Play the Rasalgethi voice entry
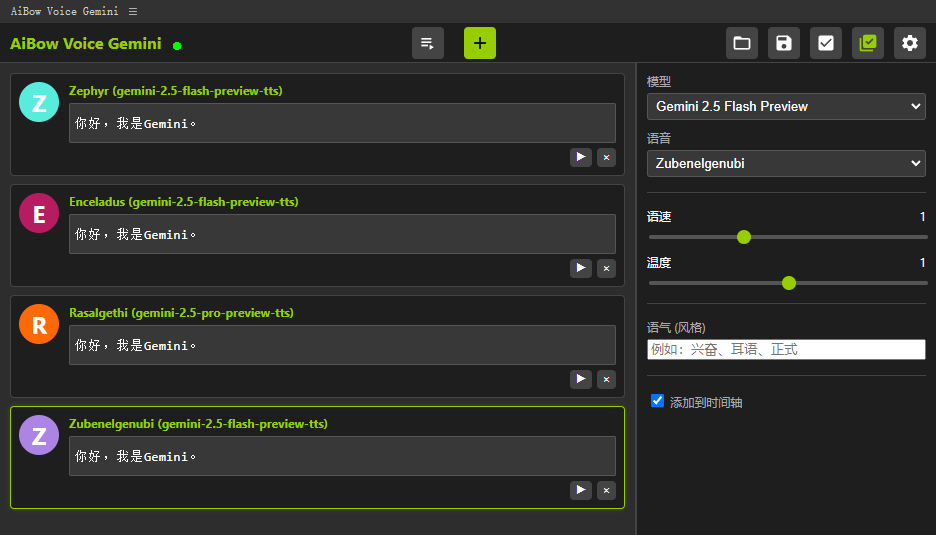Screen dimensions: 936x535 tap(581, 379)
